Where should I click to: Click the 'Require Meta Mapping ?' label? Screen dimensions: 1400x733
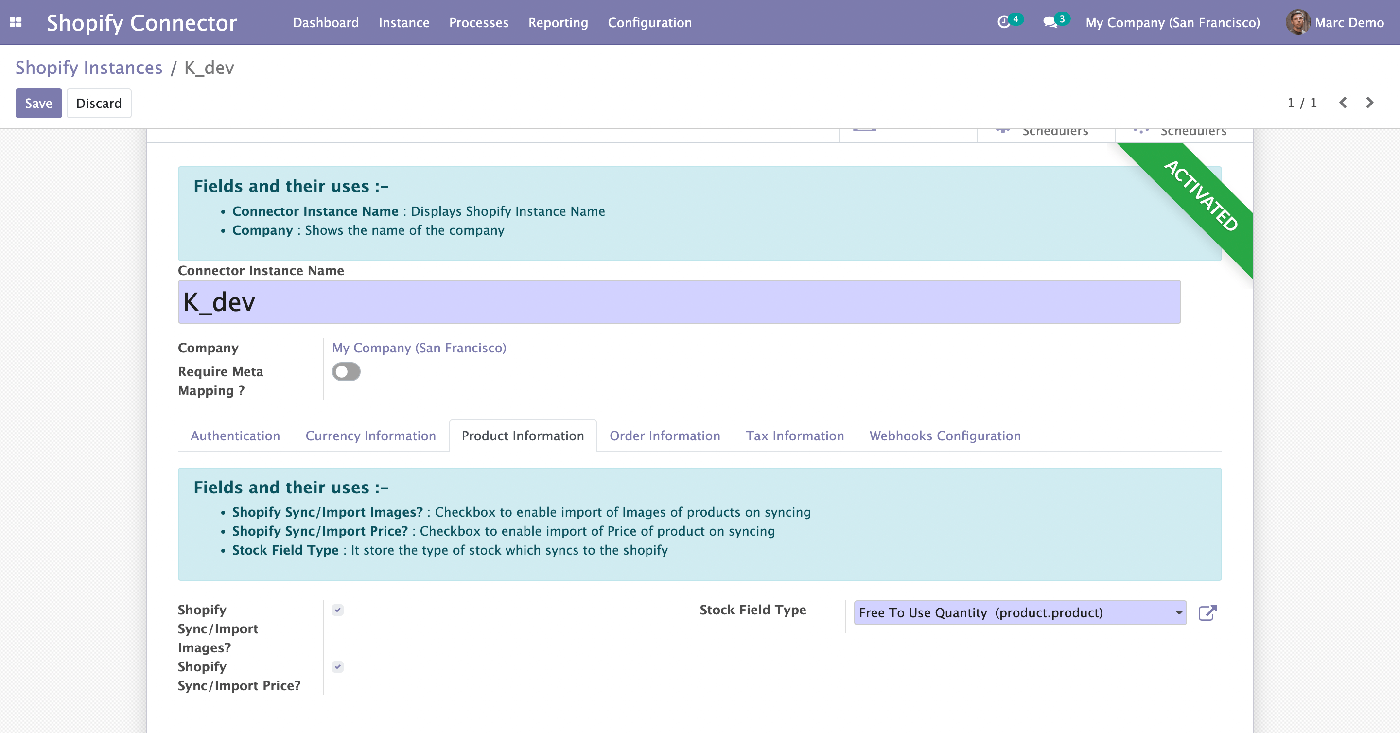point(221,381)
